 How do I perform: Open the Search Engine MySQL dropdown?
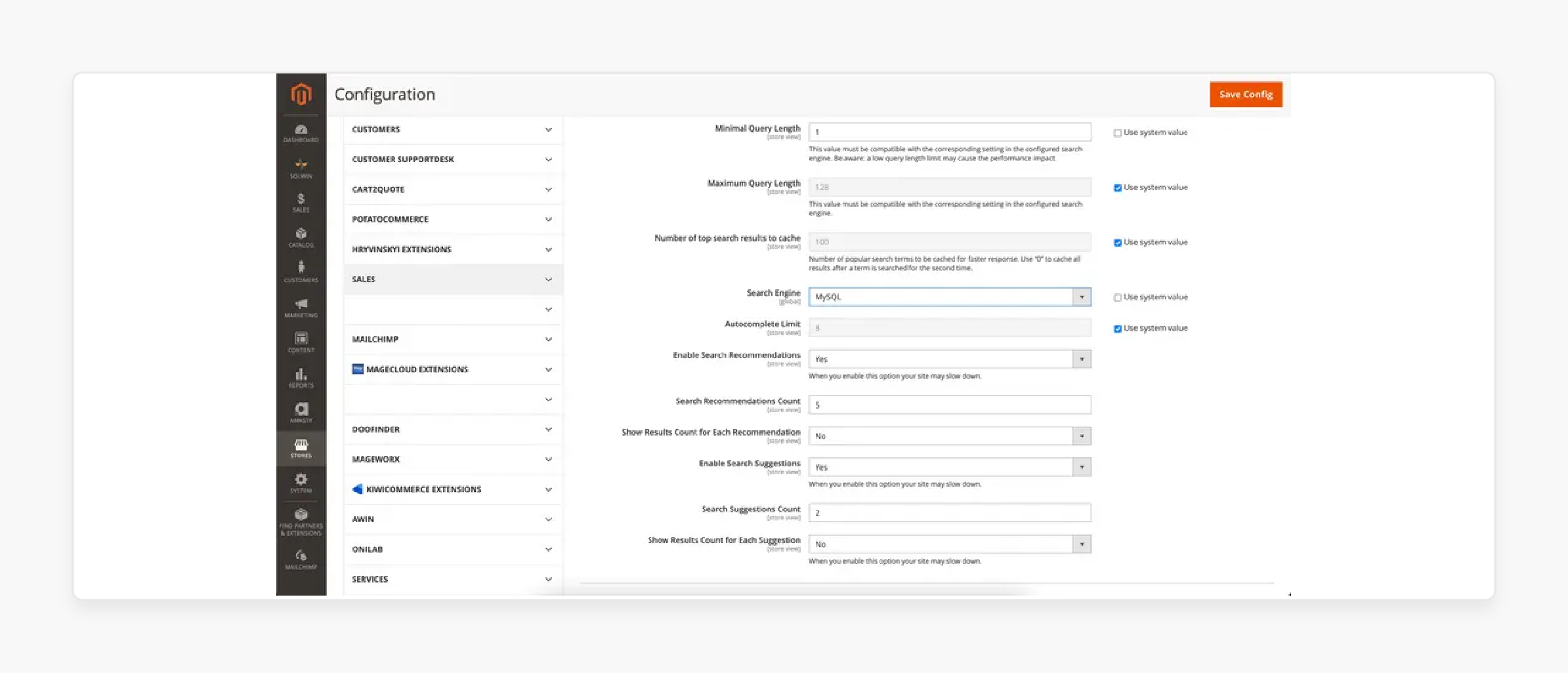[x=950, y=297]
